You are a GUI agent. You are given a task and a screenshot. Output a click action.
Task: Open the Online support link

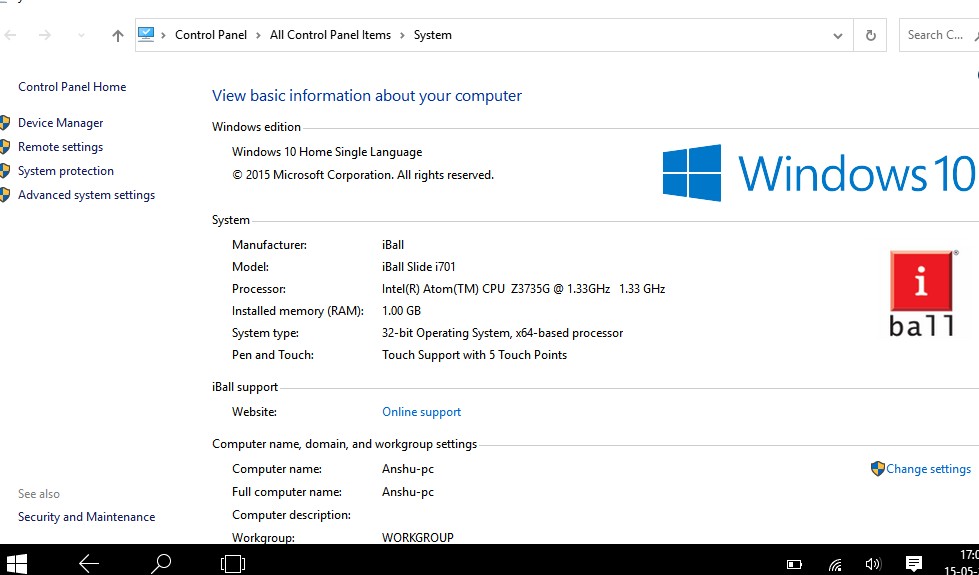point(421,412)
